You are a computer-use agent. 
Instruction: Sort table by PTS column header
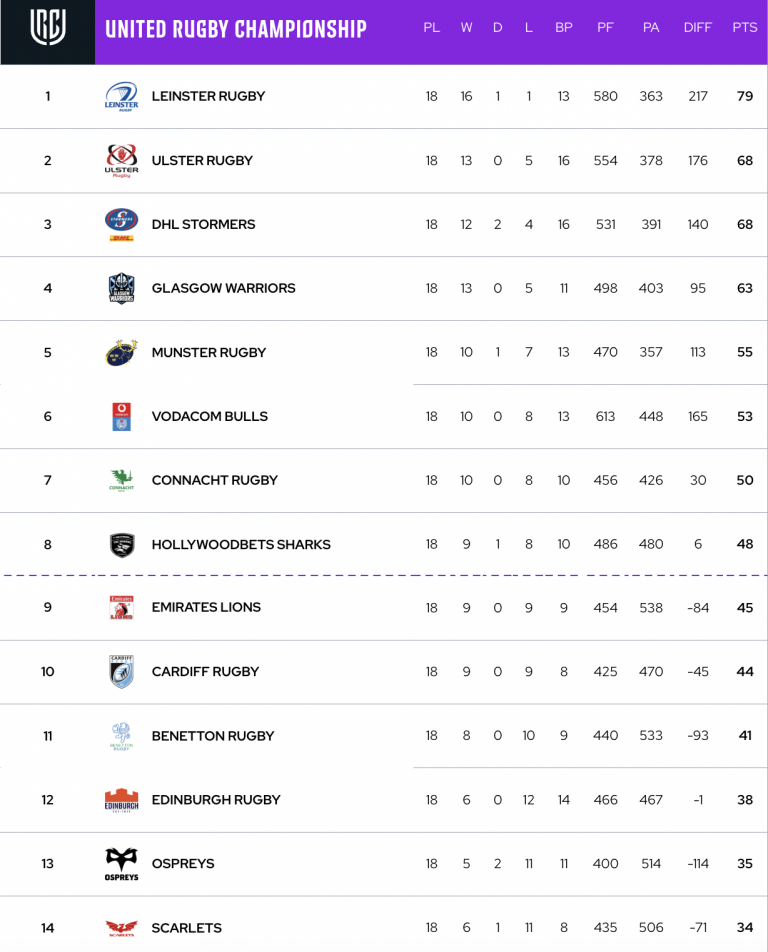pyautogui.click(x=744, y=27)
